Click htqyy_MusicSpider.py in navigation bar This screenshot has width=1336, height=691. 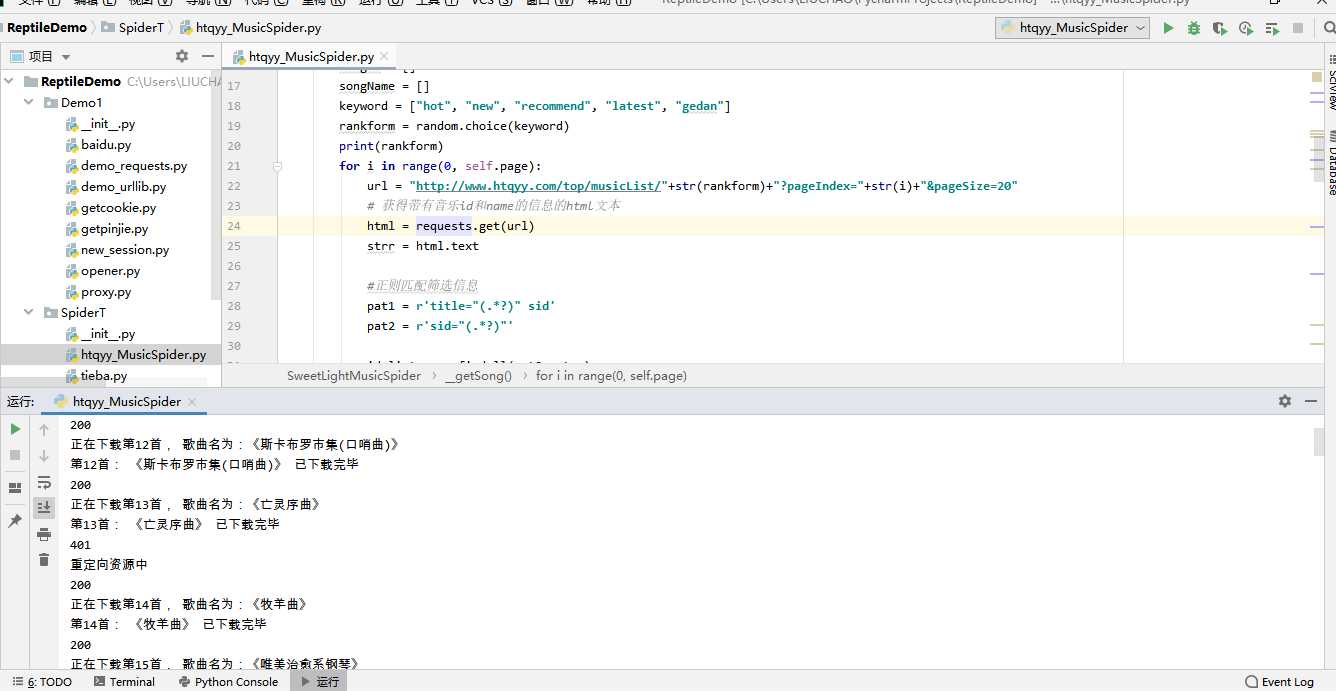[x=250, y=27]
